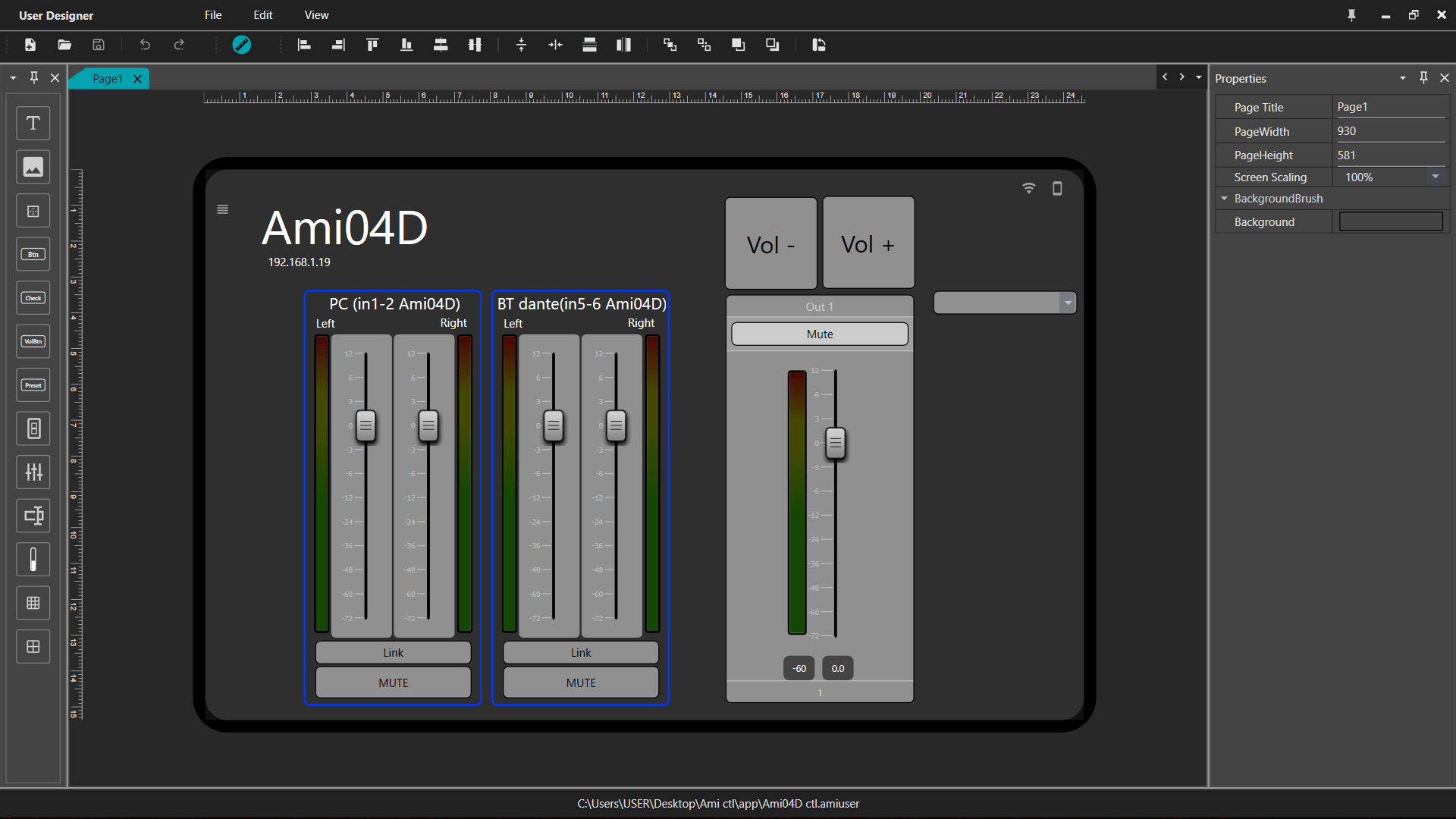The image size is (1456, 819).
Task: Toggle Link on PC (in1-2 Ami04D)
Action: tap(393, 652)
